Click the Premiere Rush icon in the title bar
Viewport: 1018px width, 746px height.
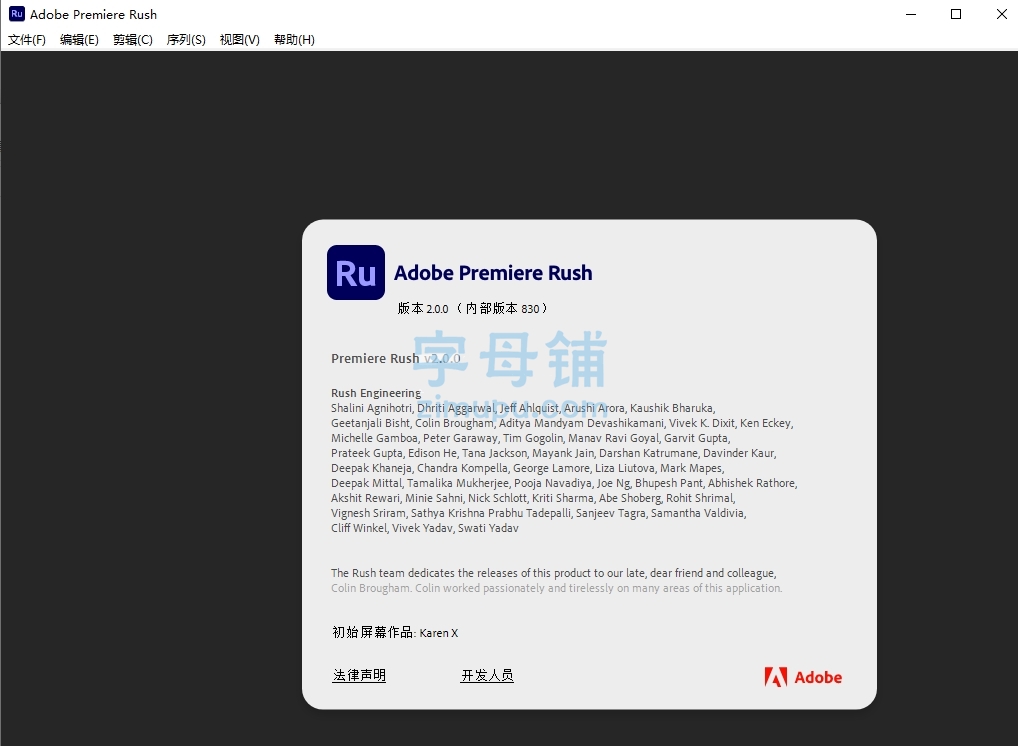pyautogui.click(x=17, y=14)
